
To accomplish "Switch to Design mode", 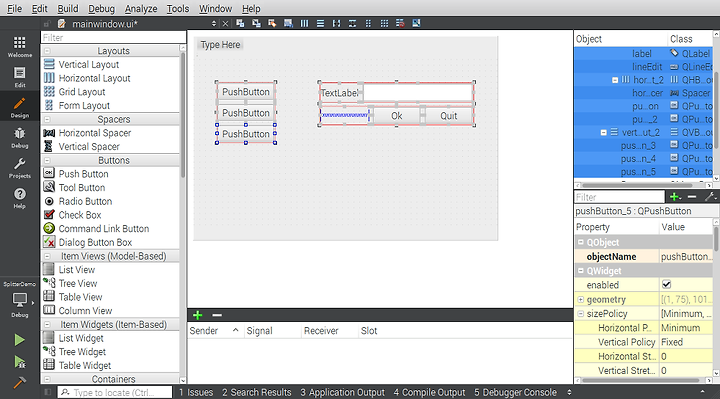I will (20, 107).
